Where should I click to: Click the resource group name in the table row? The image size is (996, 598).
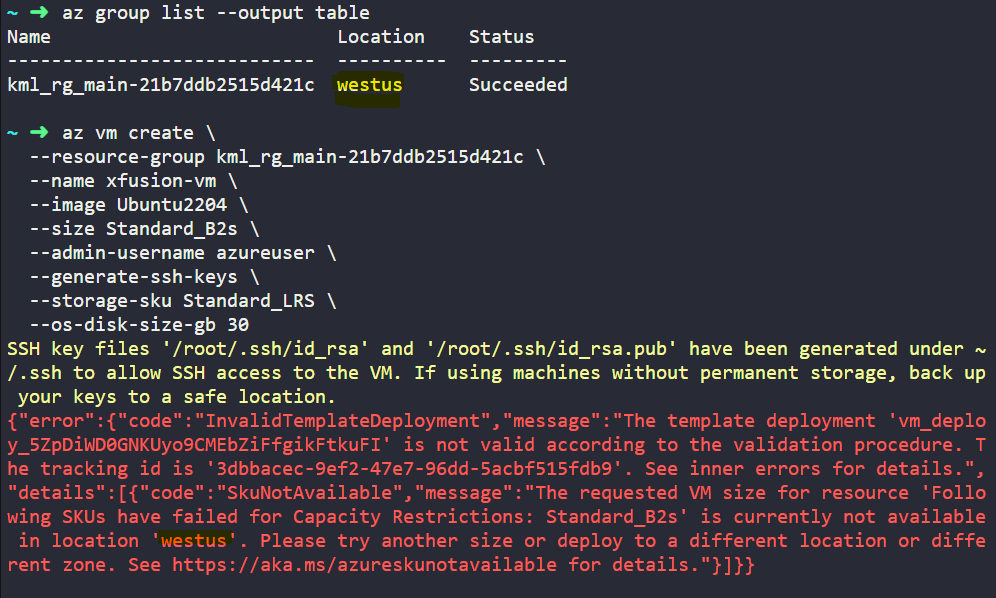click(x=161, y=85)
